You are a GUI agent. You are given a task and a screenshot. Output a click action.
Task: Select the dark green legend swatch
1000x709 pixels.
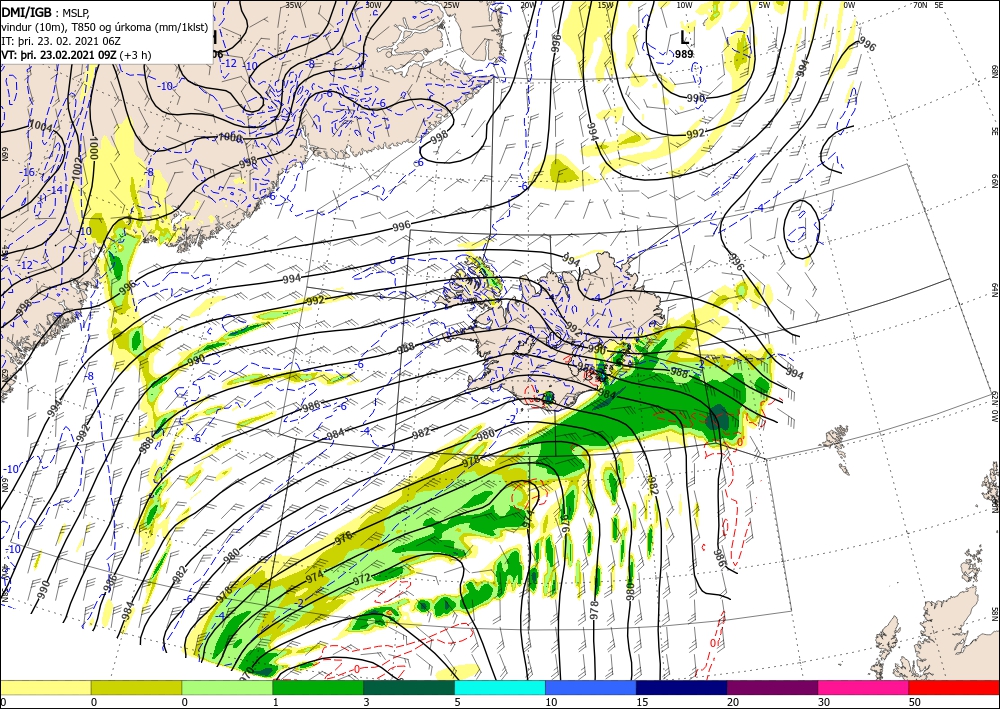(409, 688)
